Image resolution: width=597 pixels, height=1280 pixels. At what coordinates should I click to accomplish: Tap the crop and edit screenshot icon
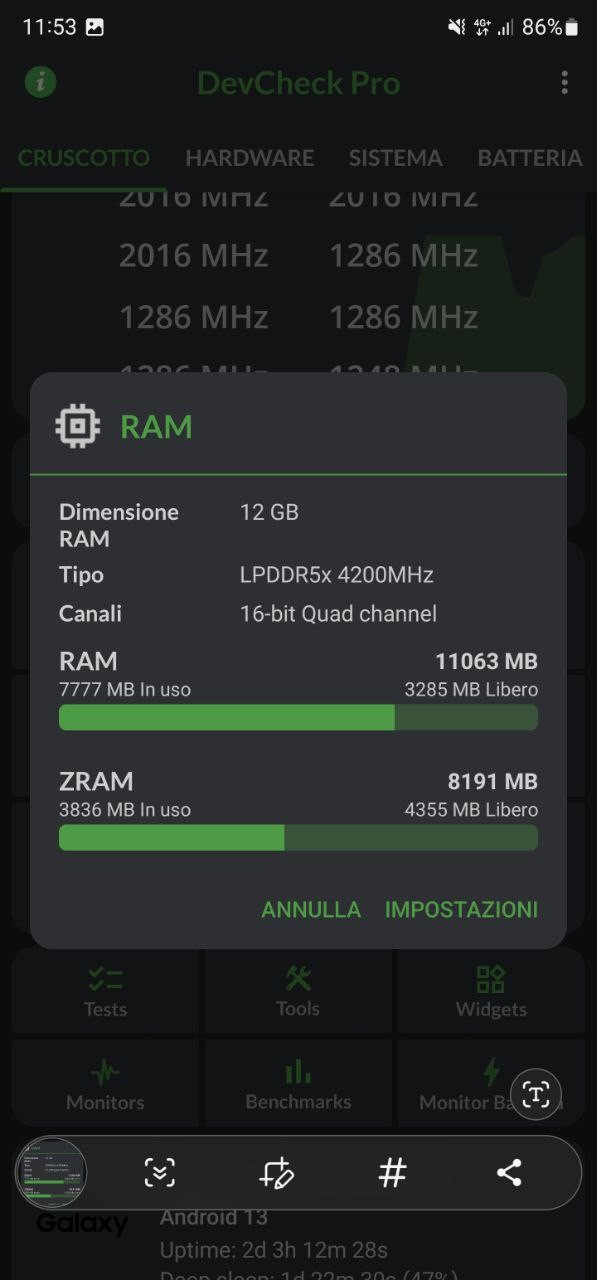[x=276, y=1172]
